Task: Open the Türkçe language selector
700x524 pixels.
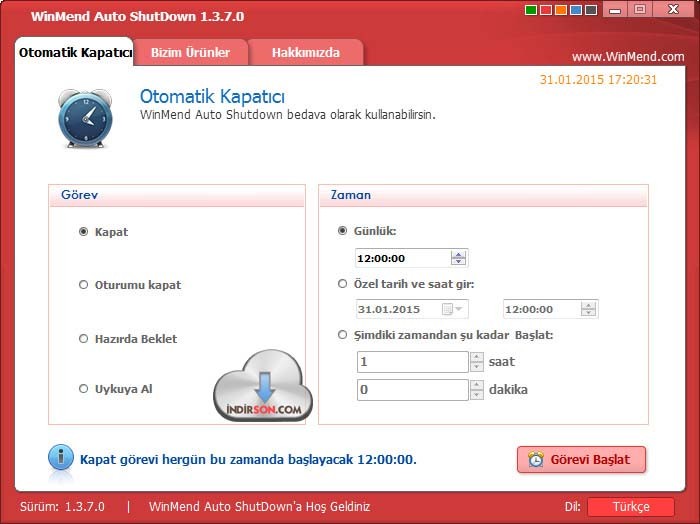Action: [631, 507]
